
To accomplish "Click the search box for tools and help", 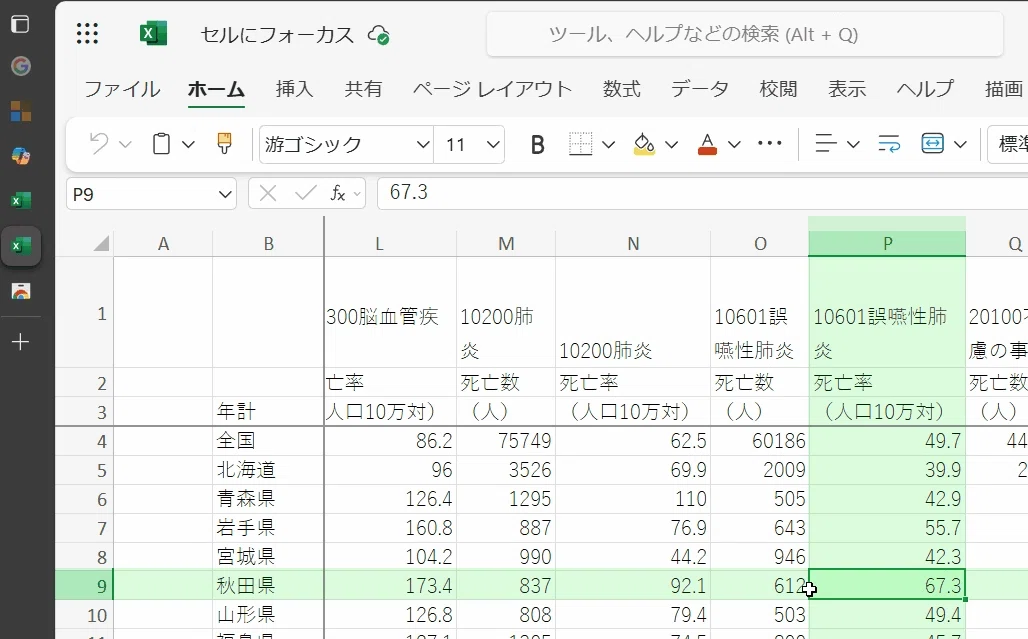I will click(745, 34).
